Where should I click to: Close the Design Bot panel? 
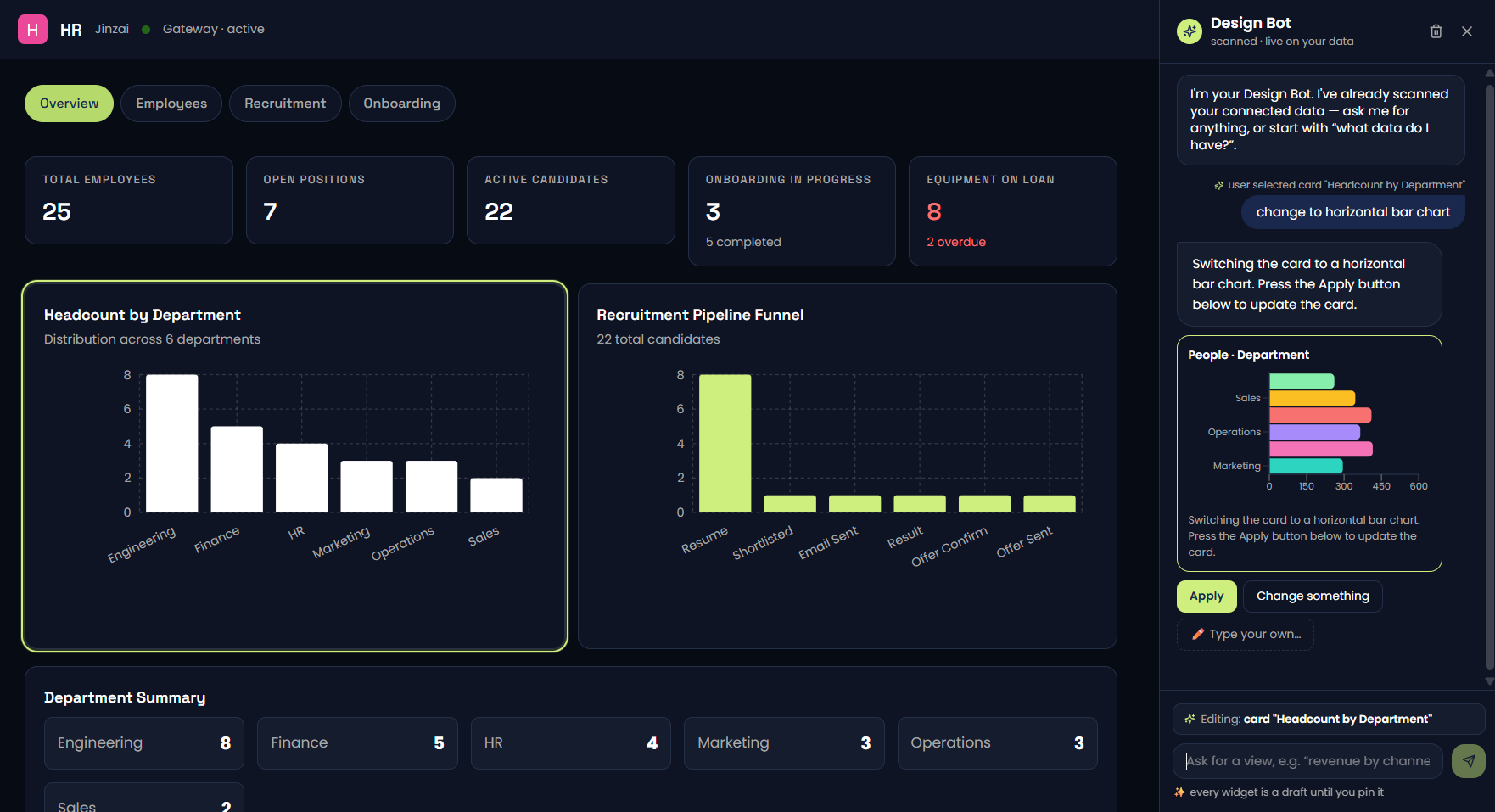[1467, 31]
